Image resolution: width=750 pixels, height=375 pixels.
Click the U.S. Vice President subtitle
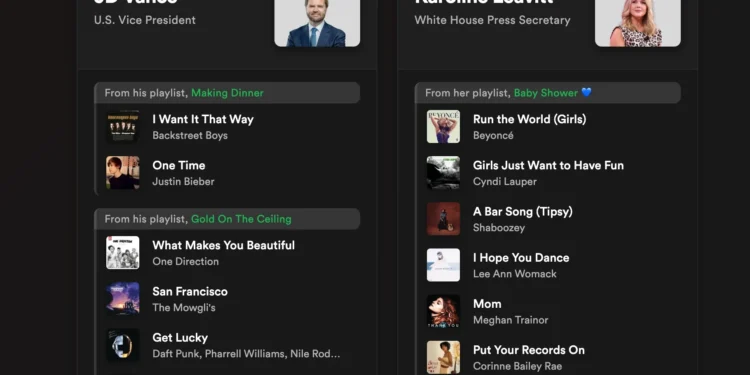coord(145,20)
